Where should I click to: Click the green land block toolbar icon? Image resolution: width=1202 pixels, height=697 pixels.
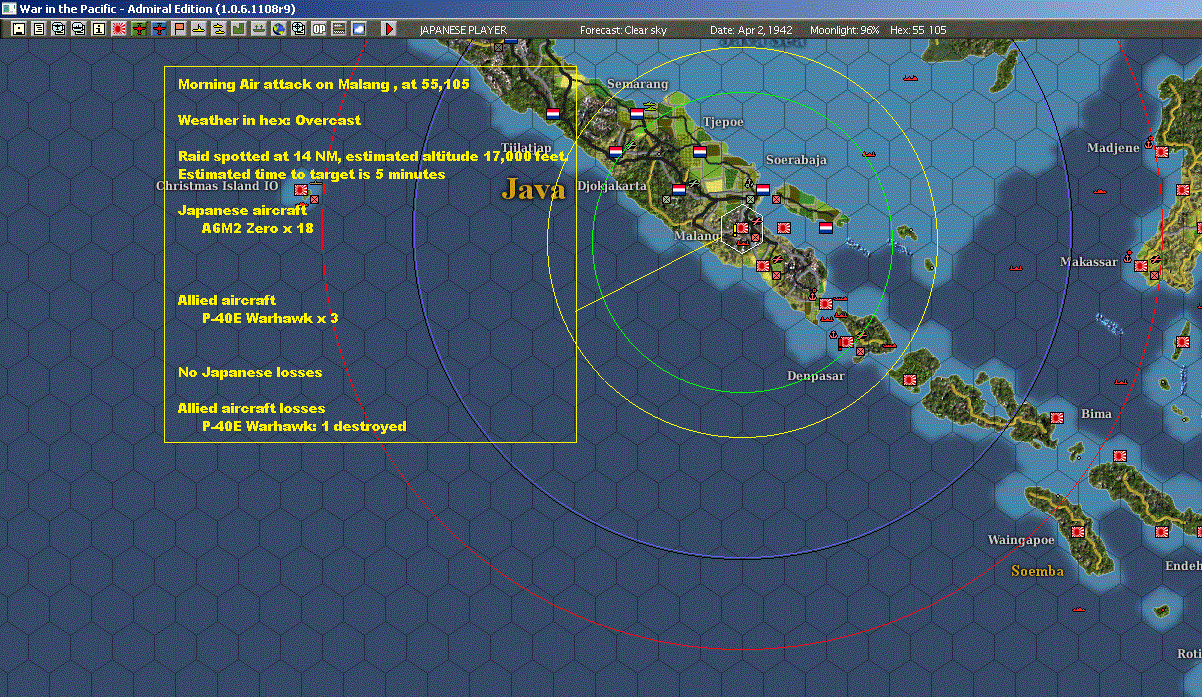pos(238,29)
